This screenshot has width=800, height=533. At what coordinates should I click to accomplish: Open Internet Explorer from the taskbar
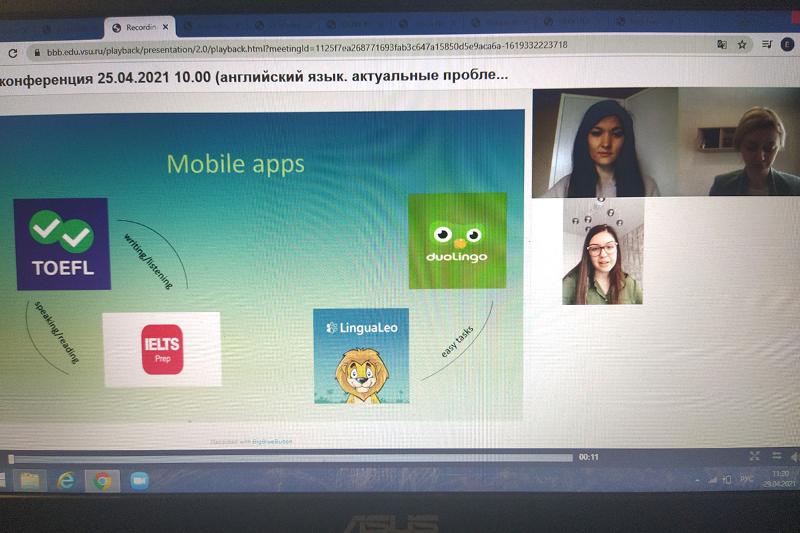click(66, 481)
